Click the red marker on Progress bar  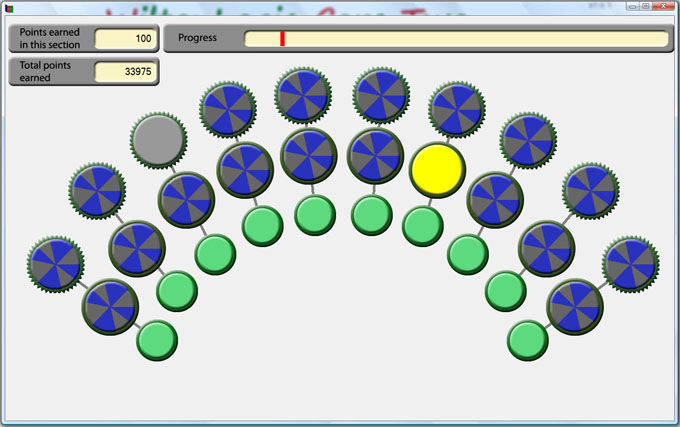[282, 39]
